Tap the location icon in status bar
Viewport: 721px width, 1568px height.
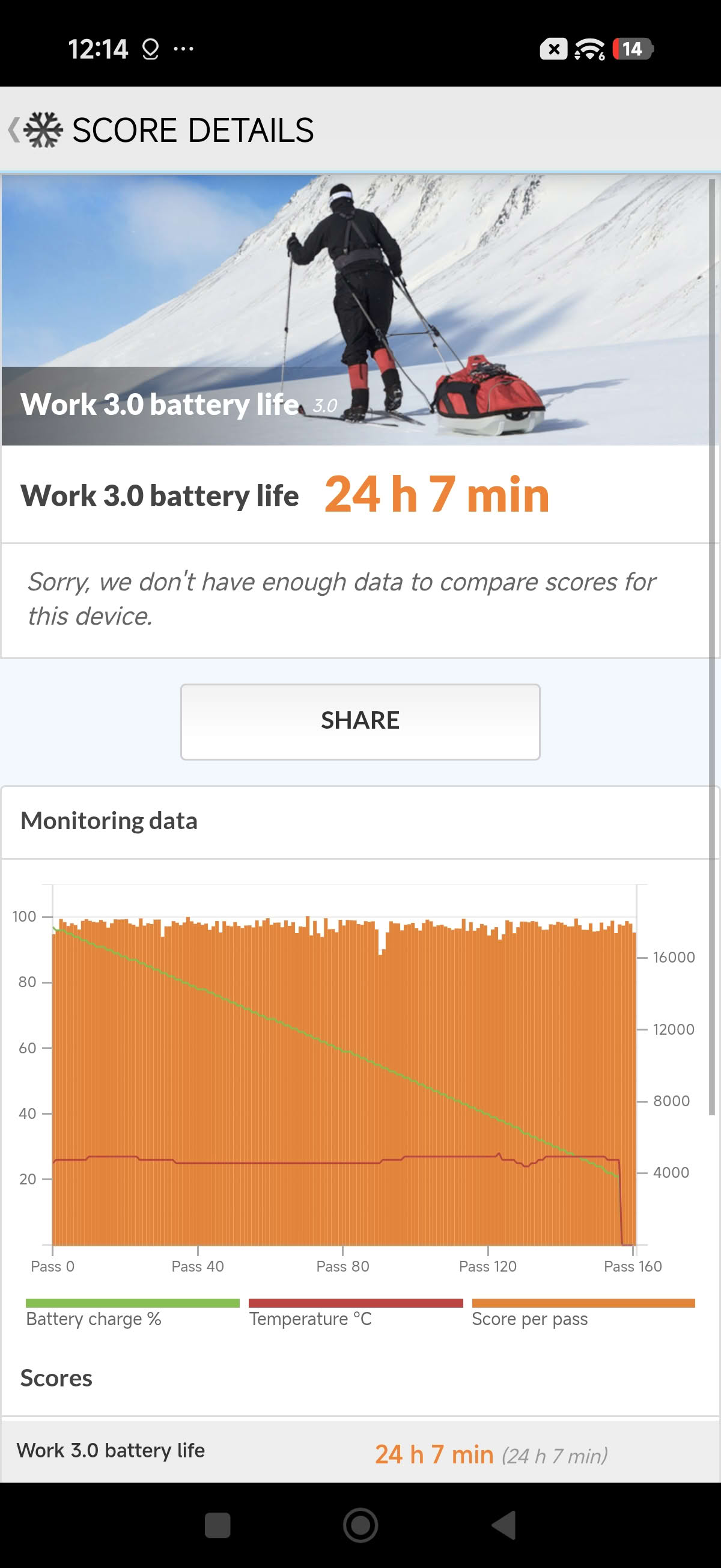(x=150, y=49)
